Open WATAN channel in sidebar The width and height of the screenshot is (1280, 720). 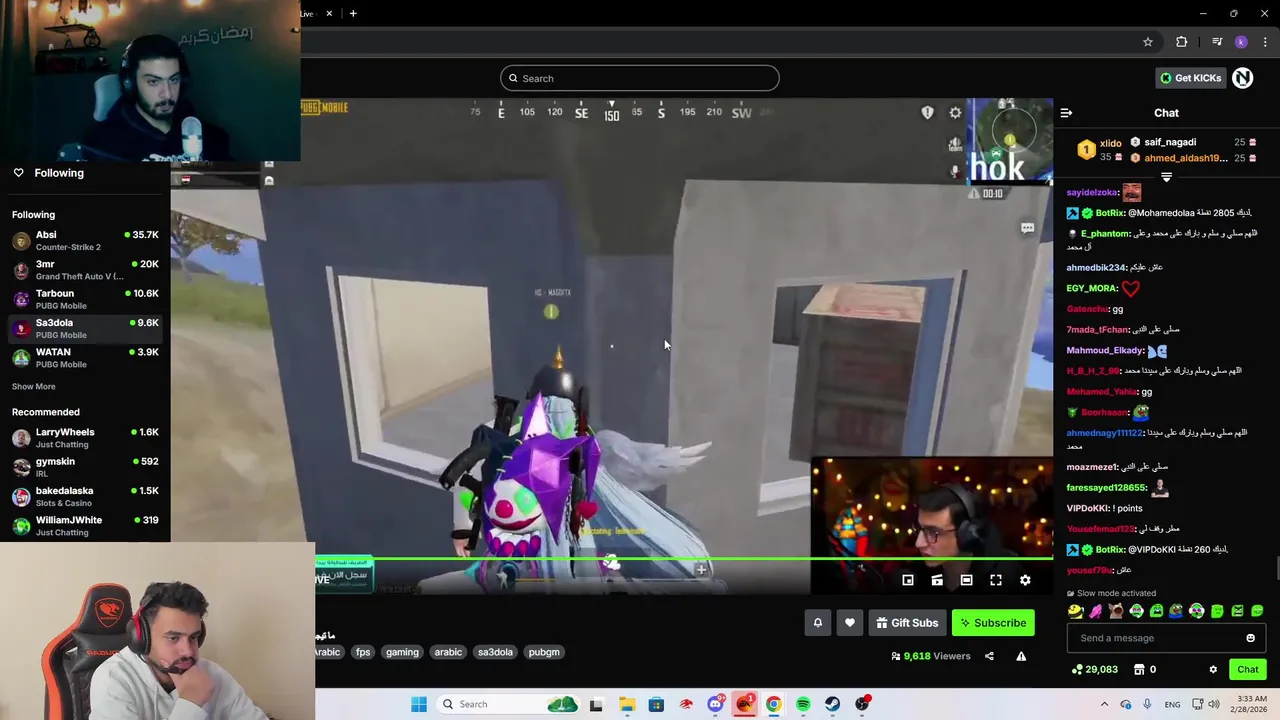click(85, 358)
